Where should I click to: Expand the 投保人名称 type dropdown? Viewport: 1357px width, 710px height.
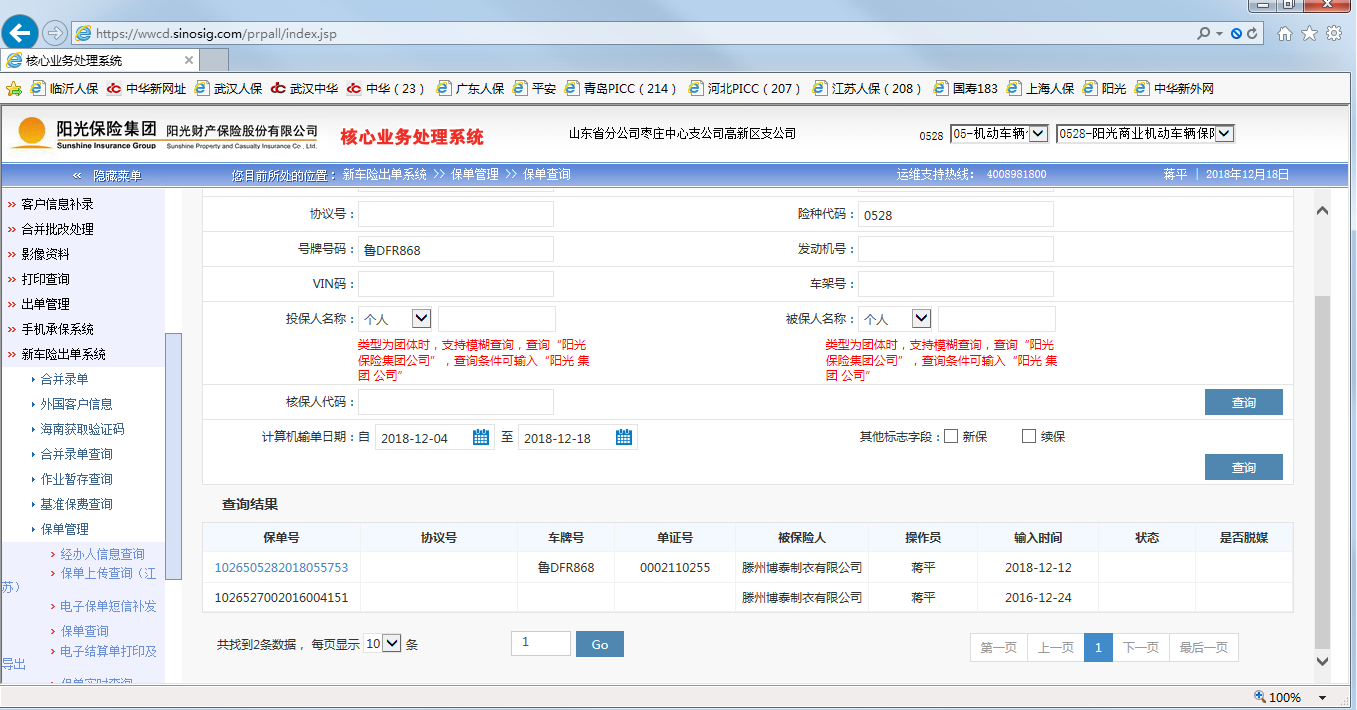coord(421,318)
